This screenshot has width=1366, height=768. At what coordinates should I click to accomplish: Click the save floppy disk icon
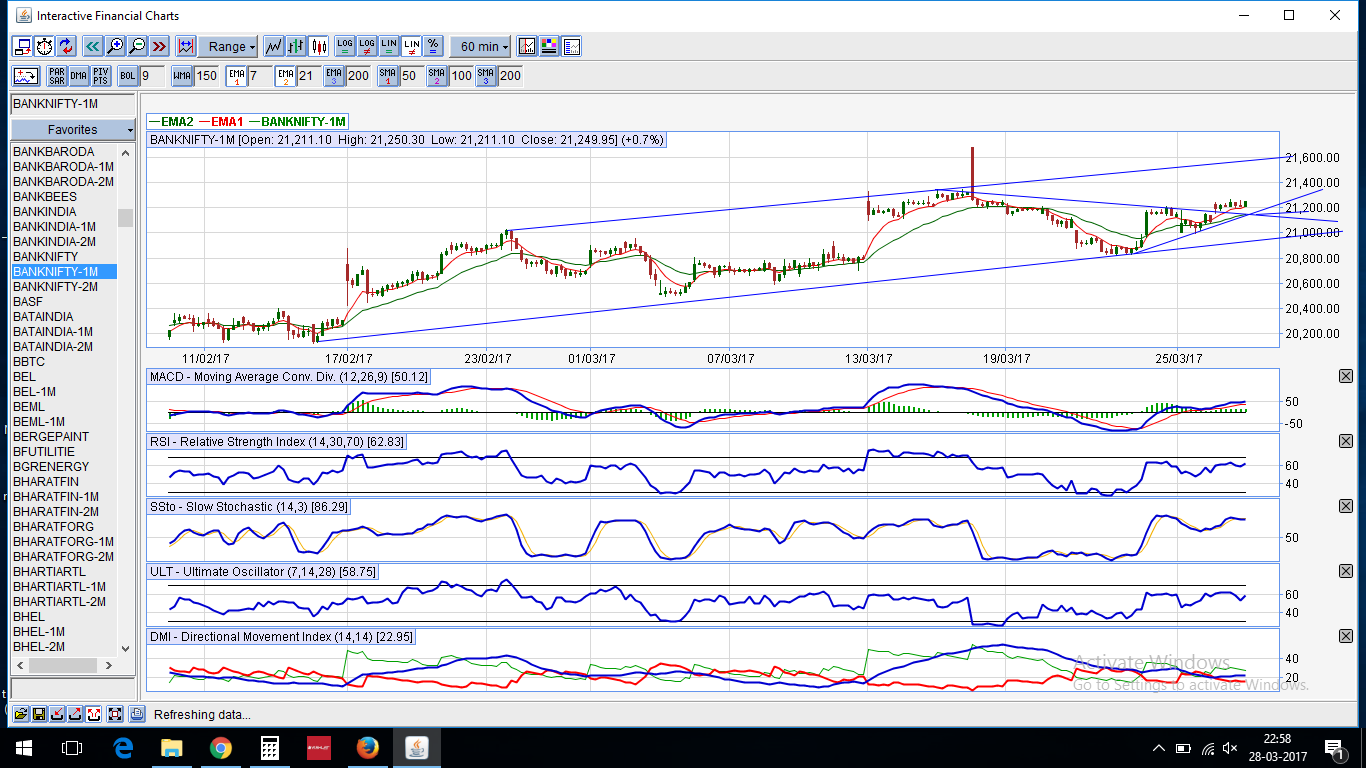39,714
